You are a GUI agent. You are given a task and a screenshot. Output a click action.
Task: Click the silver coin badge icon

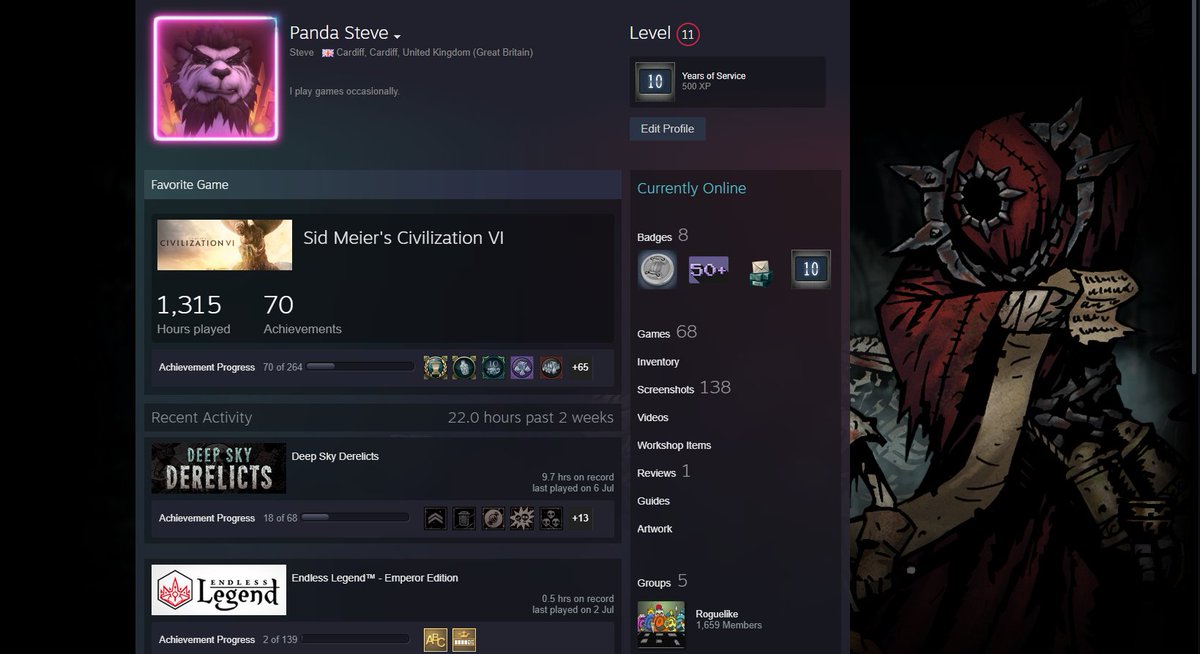coord(657,270)
